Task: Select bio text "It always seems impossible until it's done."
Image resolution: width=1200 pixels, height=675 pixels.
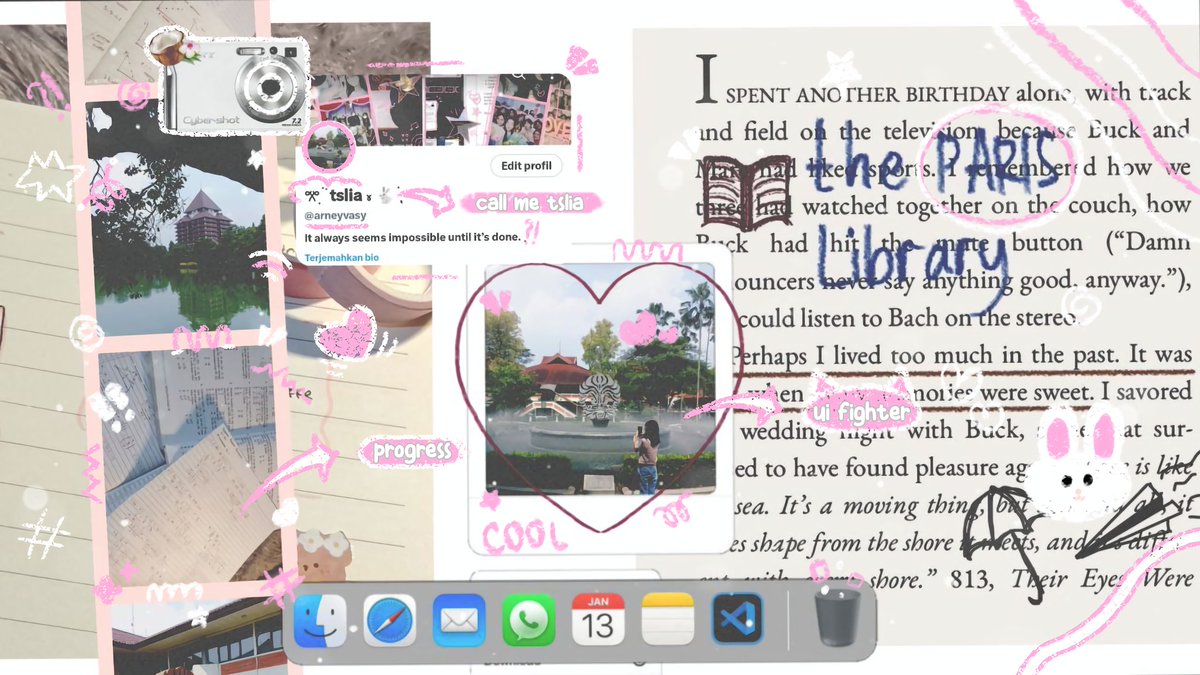Action: point(414,238)
